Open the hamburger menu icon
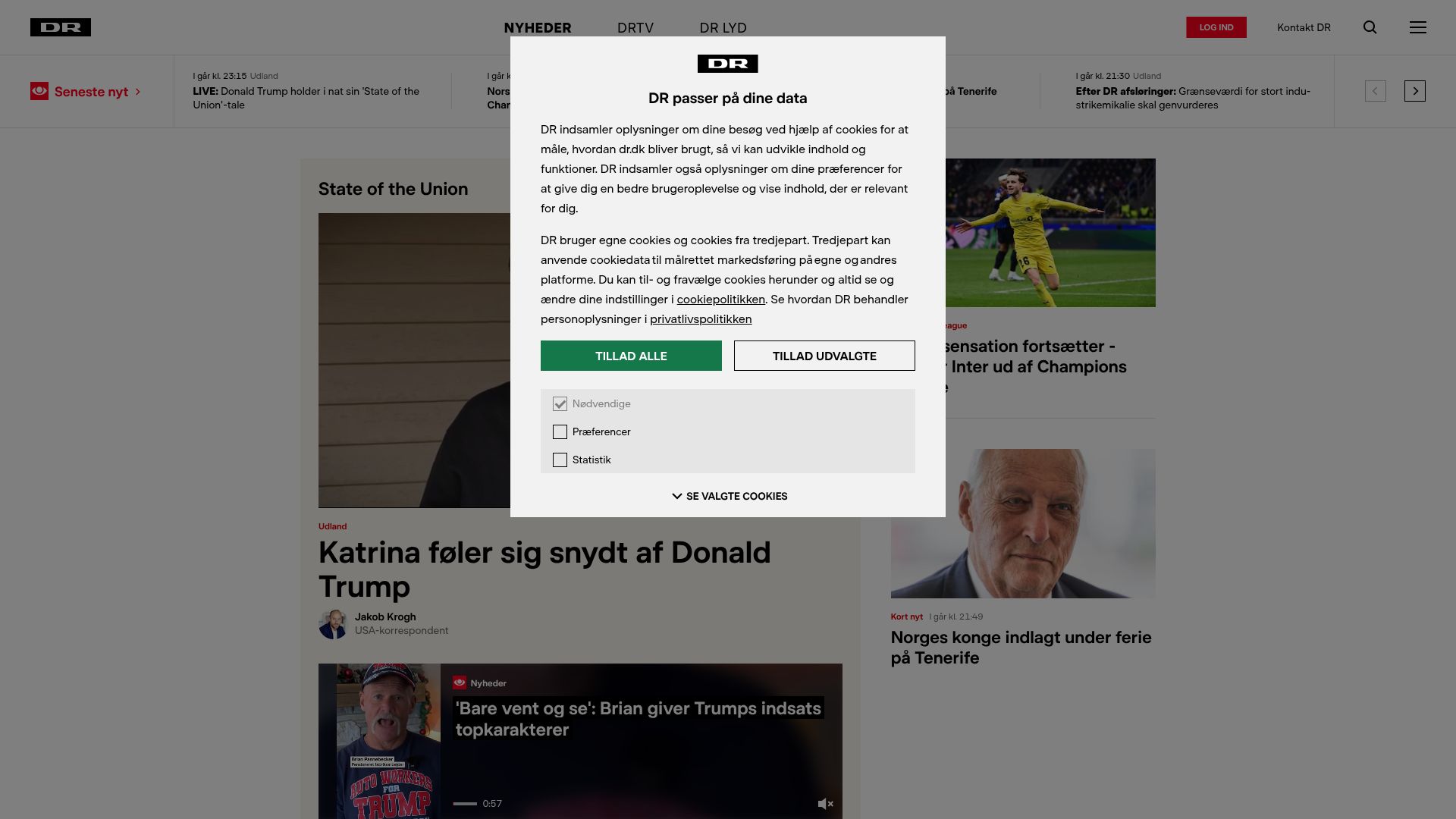The image size is (1456, 819). point(1417,27)
